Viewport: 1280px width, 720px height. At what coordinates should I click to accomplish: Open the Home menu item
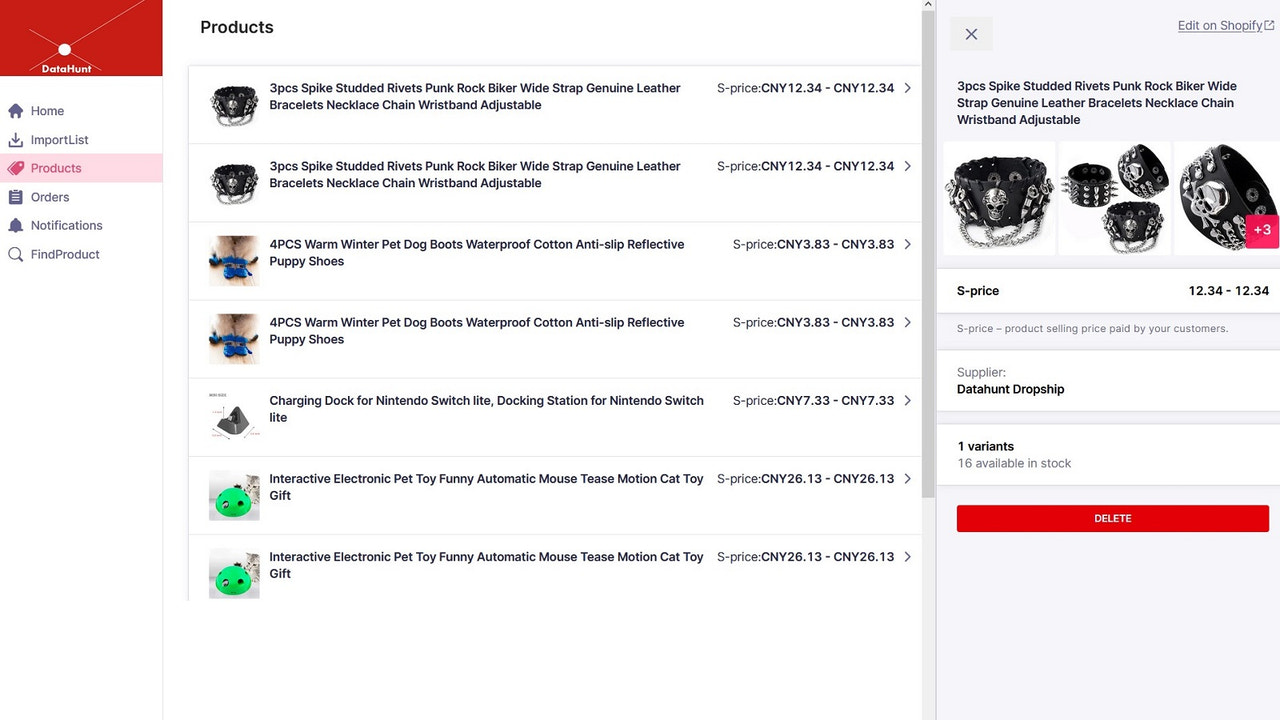[x=47, y=110]
